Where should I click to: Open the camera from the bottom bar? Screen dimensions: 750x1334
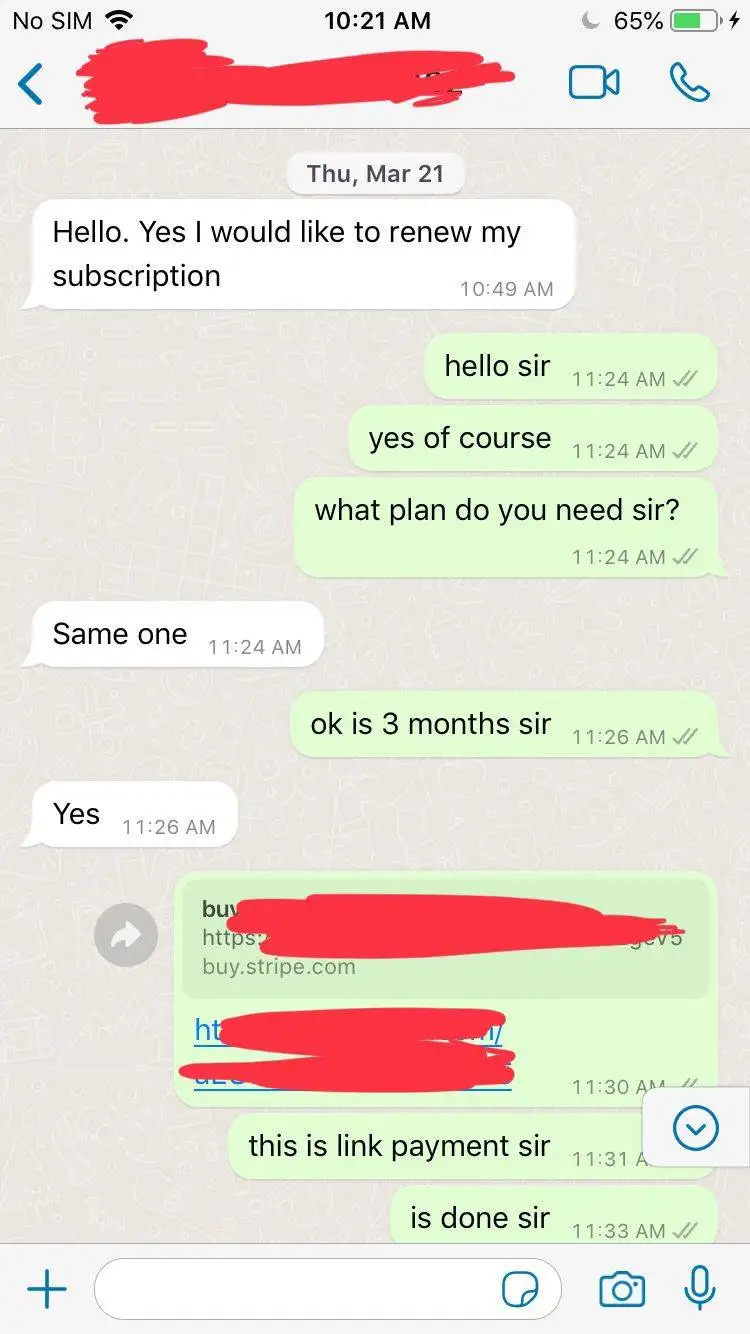click(622, 1290)
